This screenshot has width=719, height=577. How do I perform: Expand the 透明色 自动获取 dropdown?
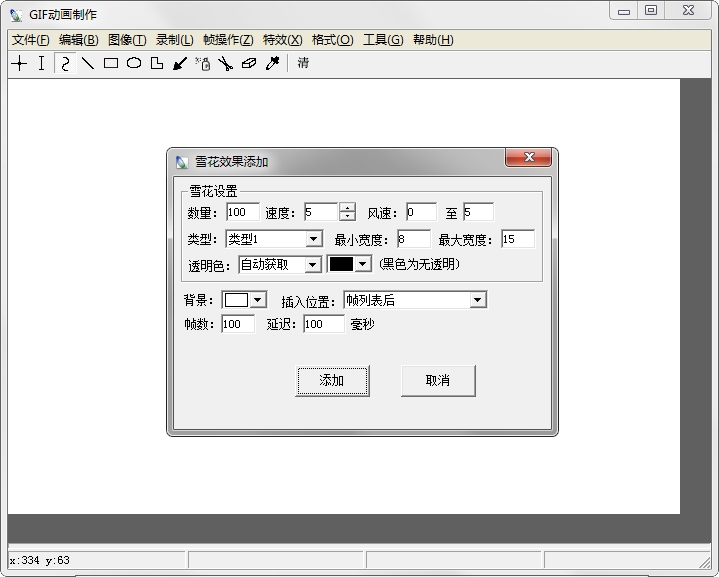[x=312, y=264]
